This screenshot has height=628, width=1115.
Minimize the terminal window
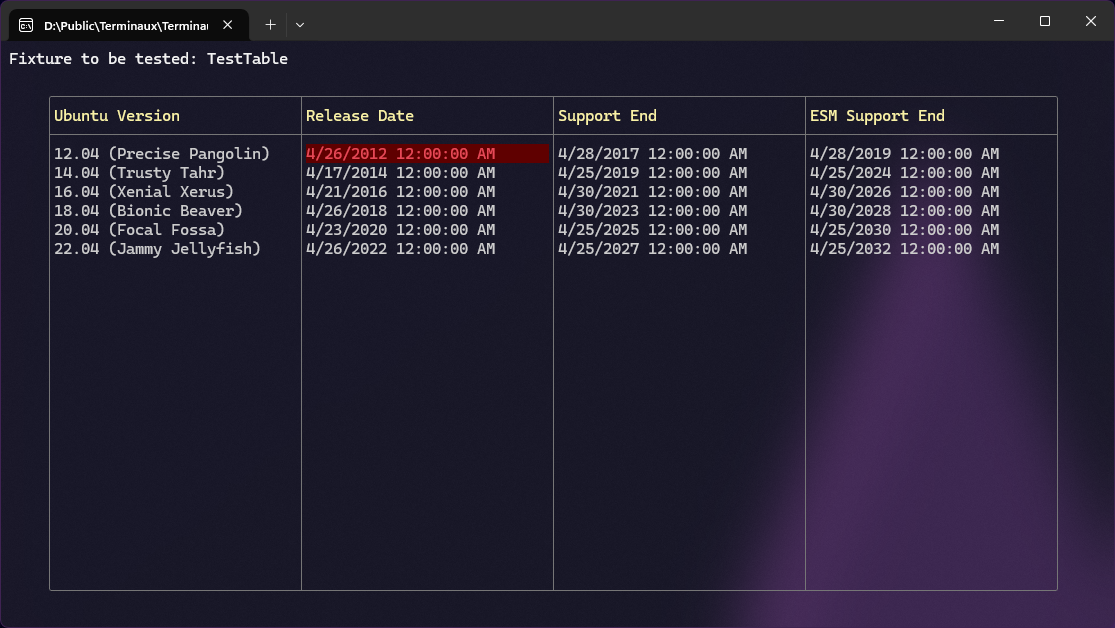pos(998,21)
